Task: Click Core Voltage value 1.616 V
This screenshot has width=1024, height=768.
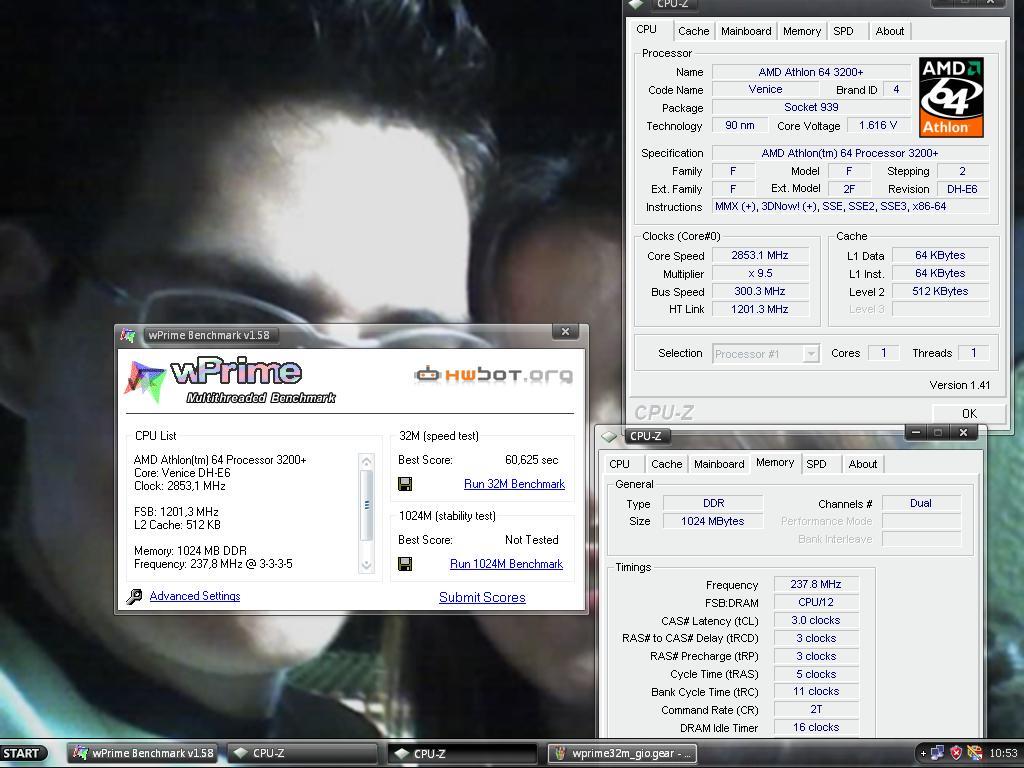Action: [x=878, y=125]
